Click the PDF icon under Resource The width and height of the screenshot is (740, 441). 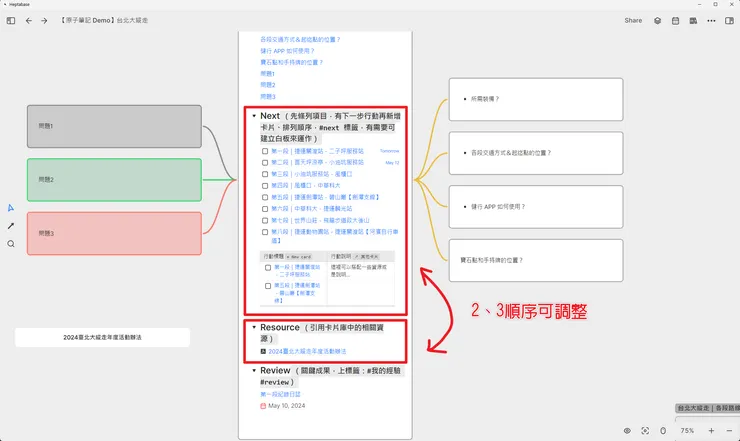[263, 351]
